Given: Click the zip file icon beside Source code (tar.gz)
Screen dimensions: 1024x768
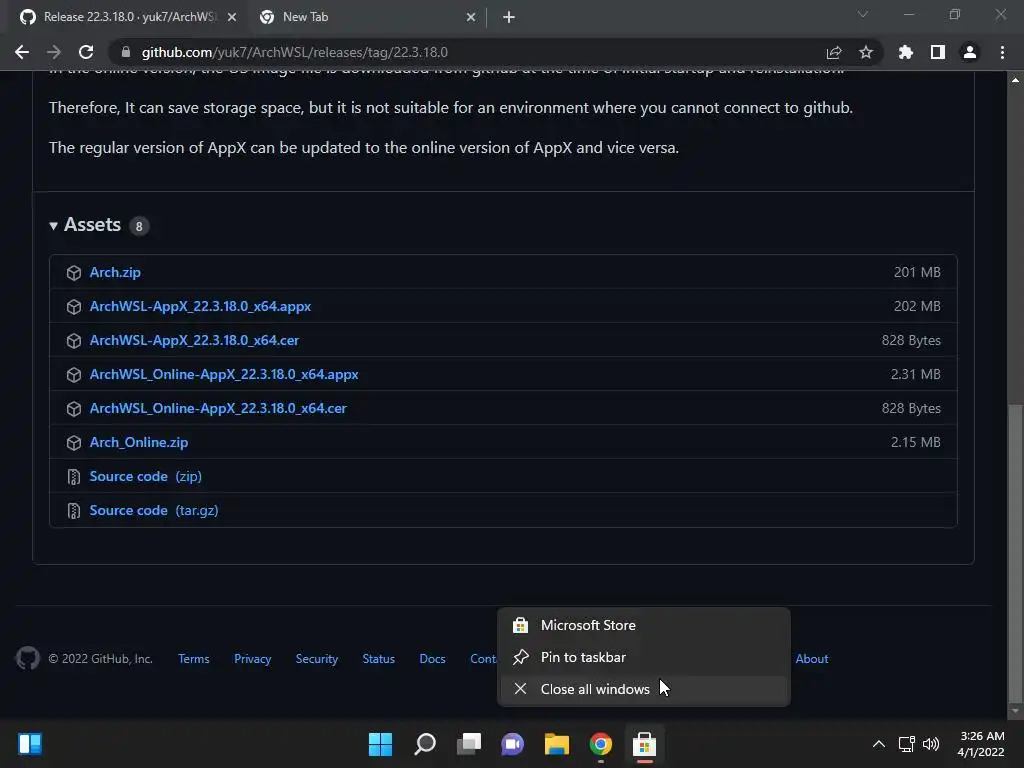Looking at the screenshot, I should (74, 511).
